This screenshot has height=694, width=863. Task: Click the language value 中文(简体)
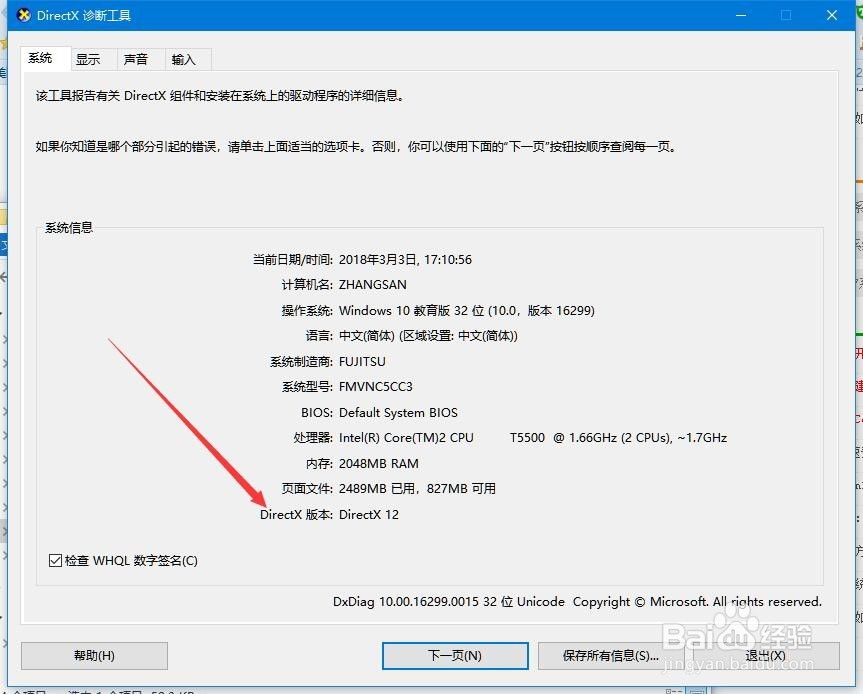367,336
